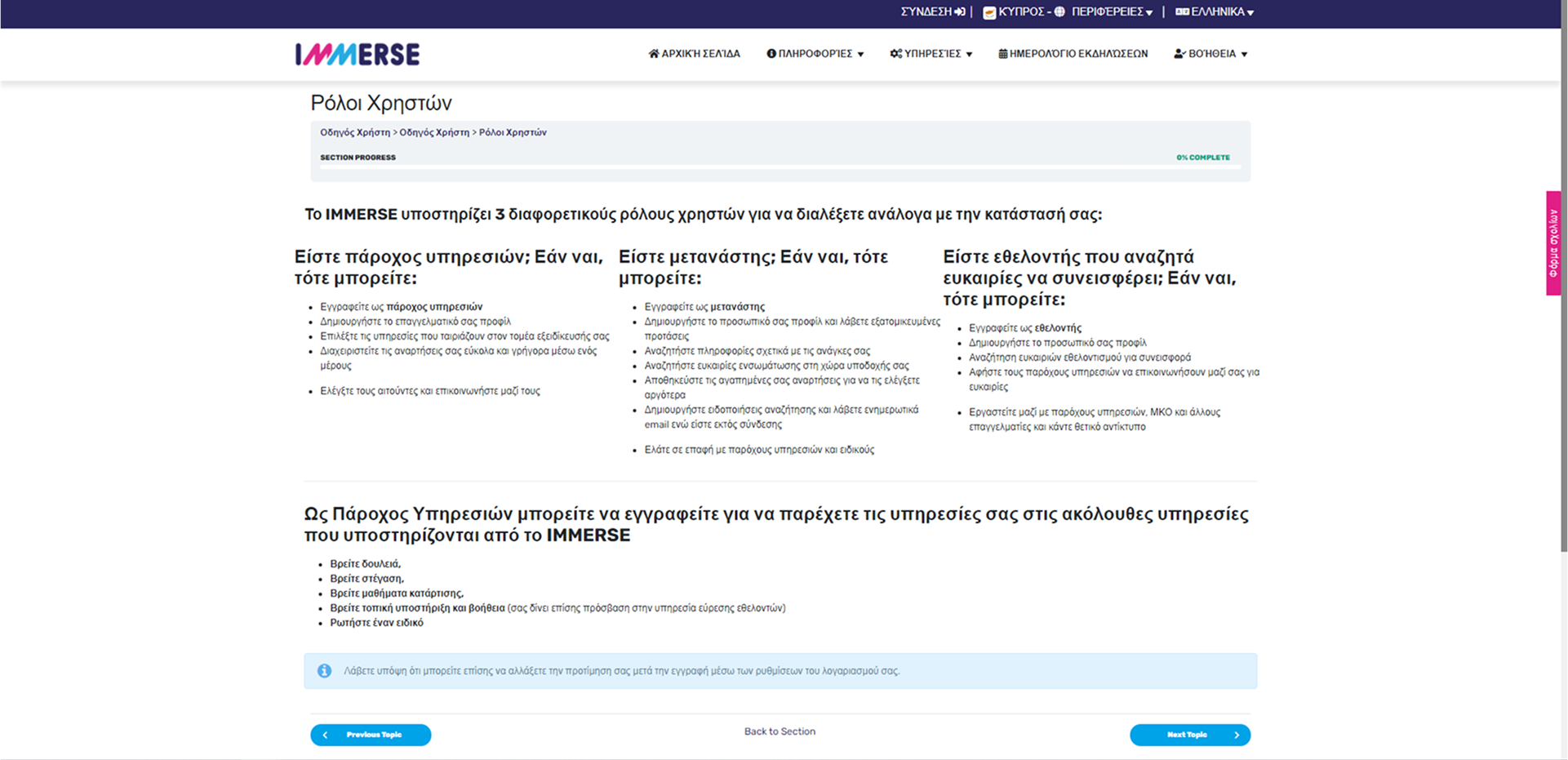This screenshot has height=760, width=1568.
Task: Click the gears icon beside ΥΠΗΡΕΣΊΕΣ
Action: [896, 54]
